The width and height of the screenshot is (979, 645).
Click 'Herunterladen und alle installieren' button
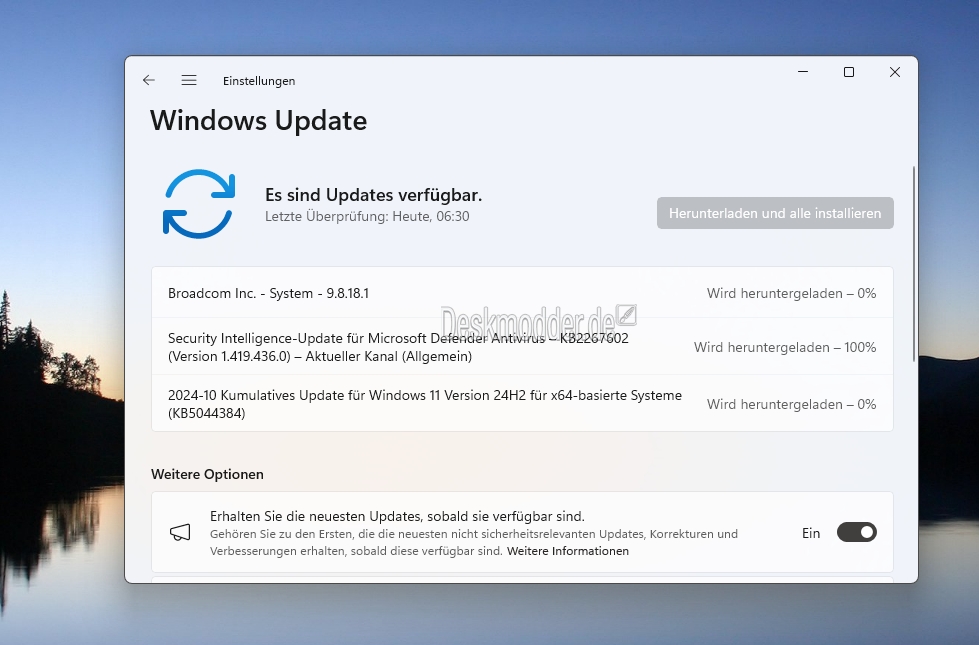point(775,213)
